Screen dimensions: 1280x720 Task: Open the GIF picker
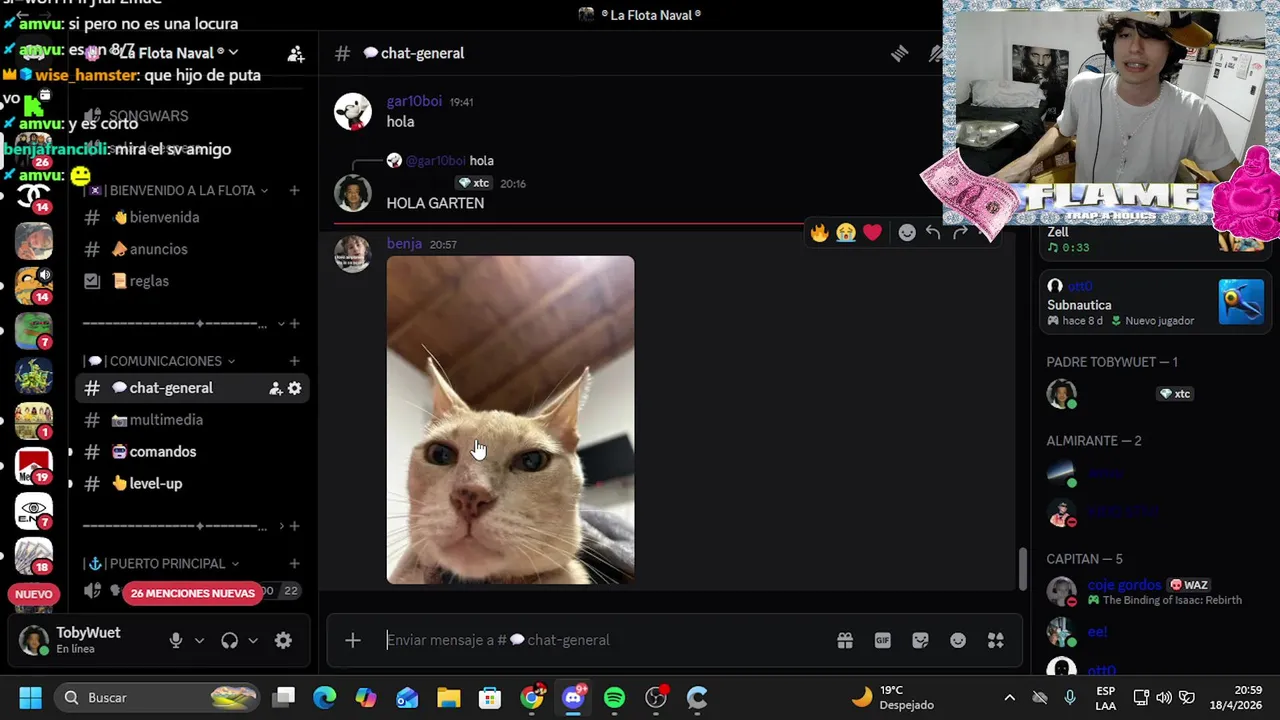pos(883,640)
